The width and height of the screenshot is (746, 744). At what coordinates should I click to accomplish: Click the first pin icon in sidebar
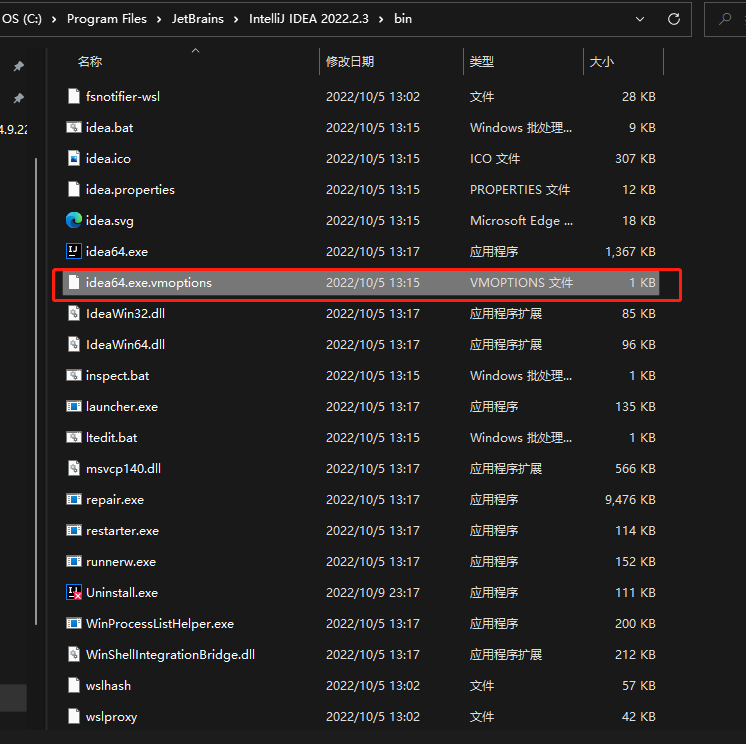(x=19, y=66)
